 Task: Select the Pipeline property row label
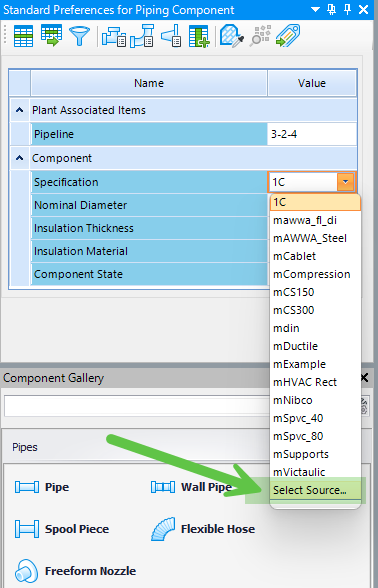tap(149, 134)
